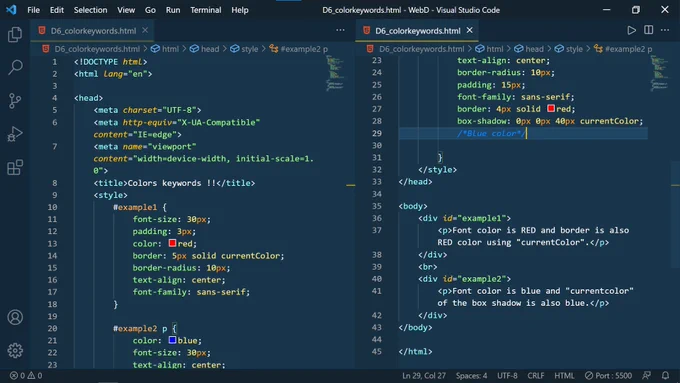680x383 pixels.
Task: Open the Extensions view
Action: 15,167
